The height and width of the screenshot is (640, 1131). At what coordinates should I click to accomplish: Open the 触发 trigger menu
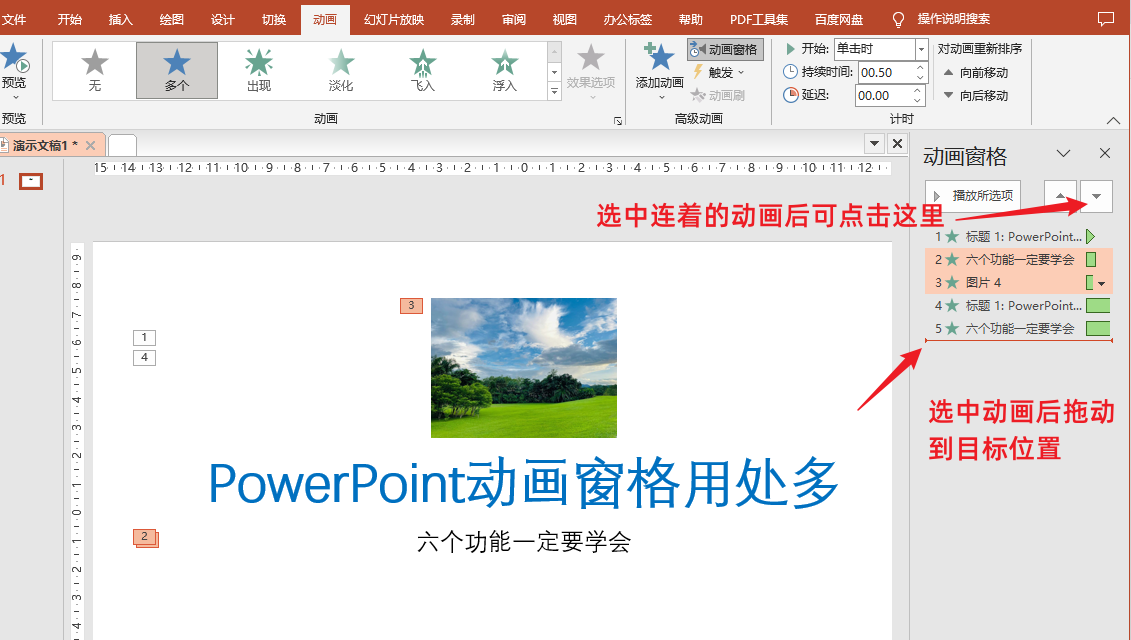point(719,72)
